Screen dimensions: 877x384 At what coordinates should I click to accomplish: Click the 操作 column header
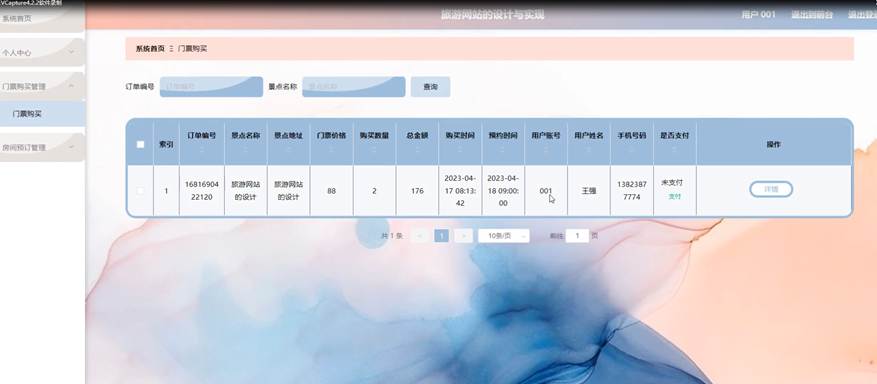(773, 144)
